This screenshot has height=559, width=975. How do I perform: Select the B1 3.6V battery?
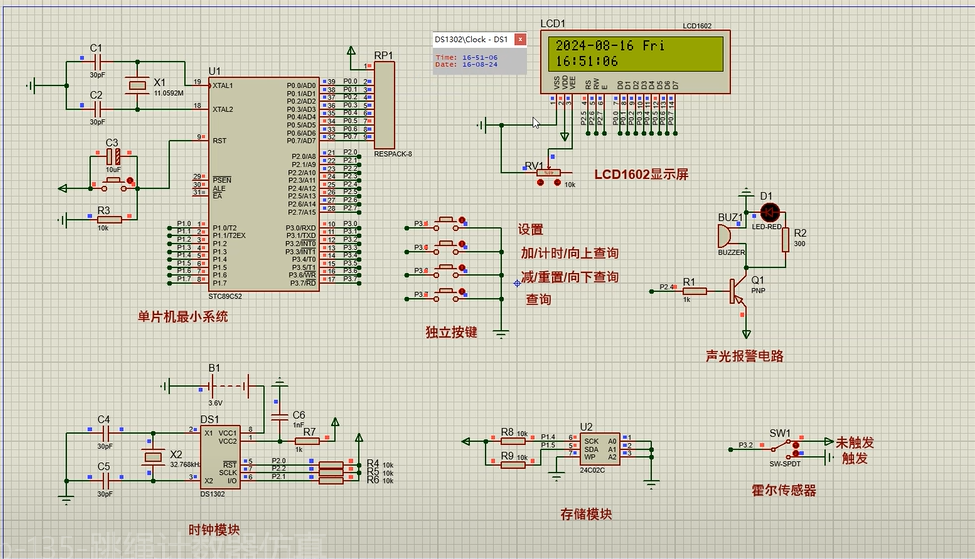click(x=226, y=384)
